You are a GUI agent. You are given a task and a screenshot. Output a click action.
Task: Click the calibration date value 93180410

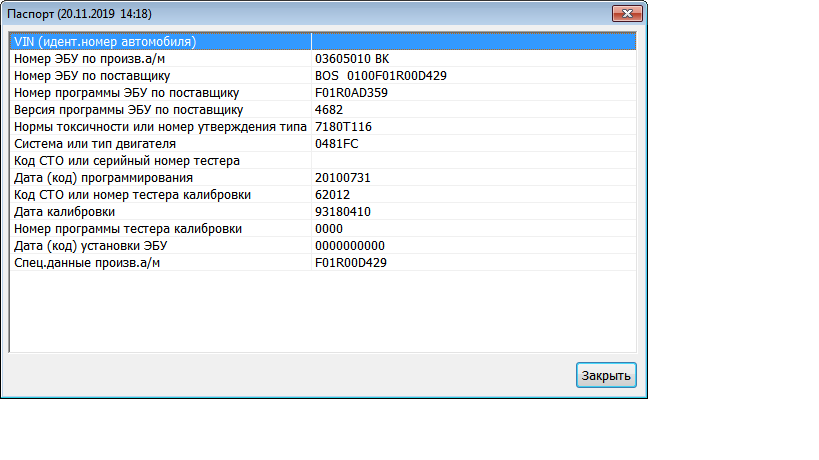coord(343,212)
